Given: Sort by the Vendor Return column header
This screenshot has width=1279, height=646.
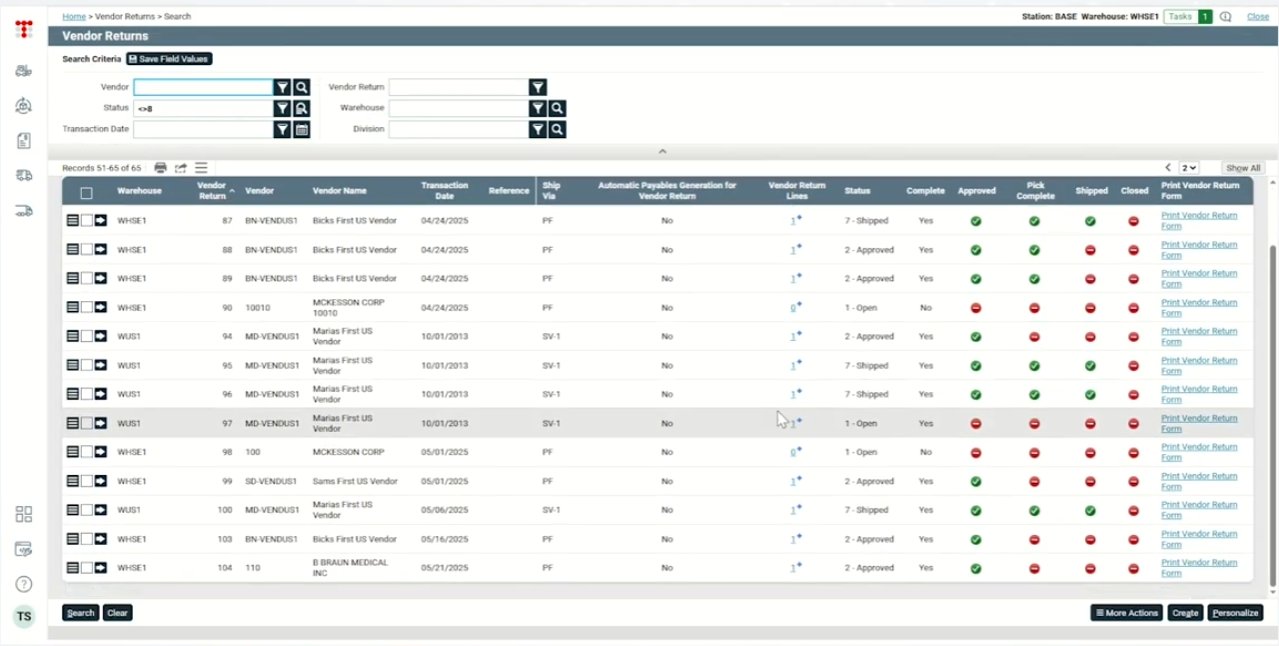Looking at the screenshot, I should pyautogui.click(x=212, y=190).
